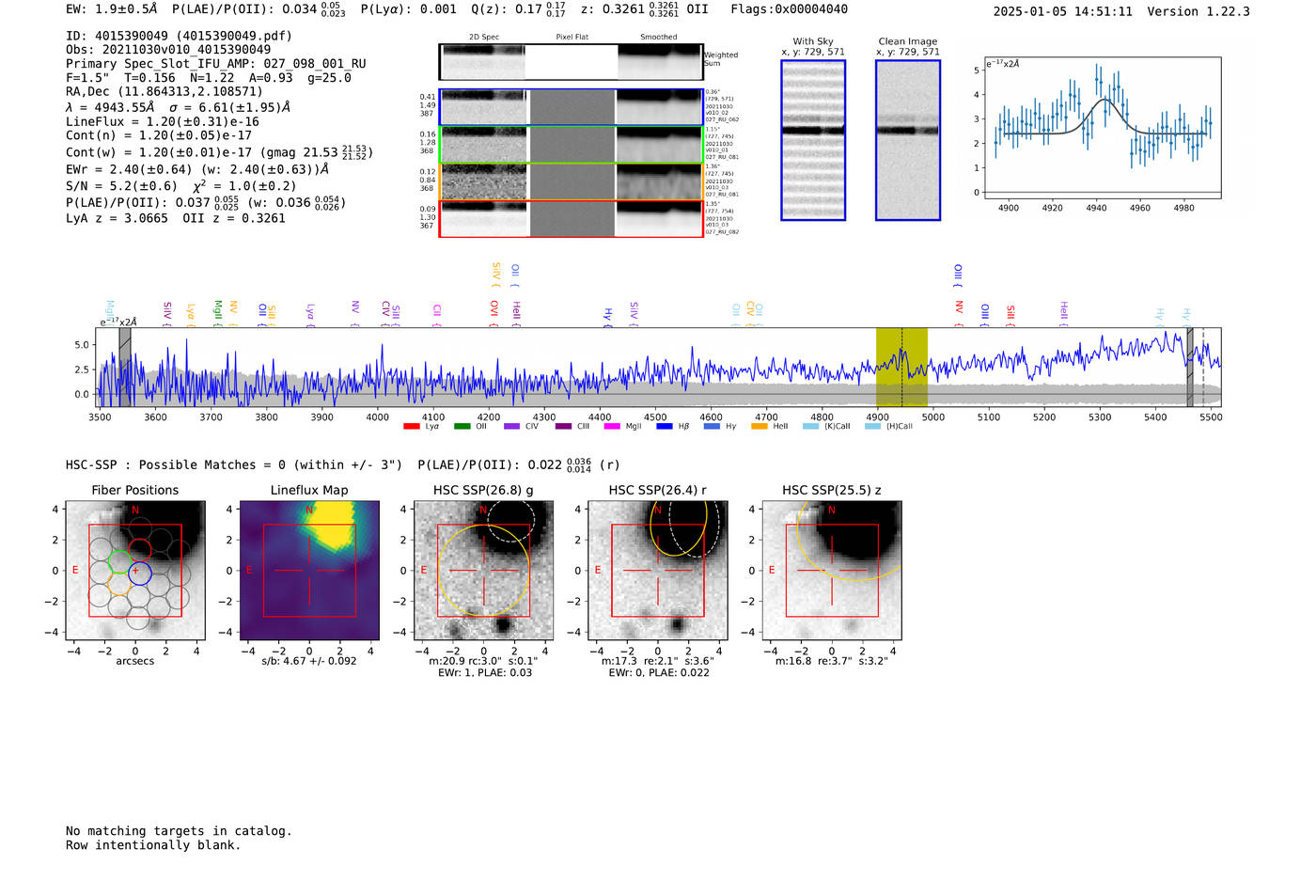Click the magenta CII line label
The image size is (1316, 896).
click(x=437, y=313)
